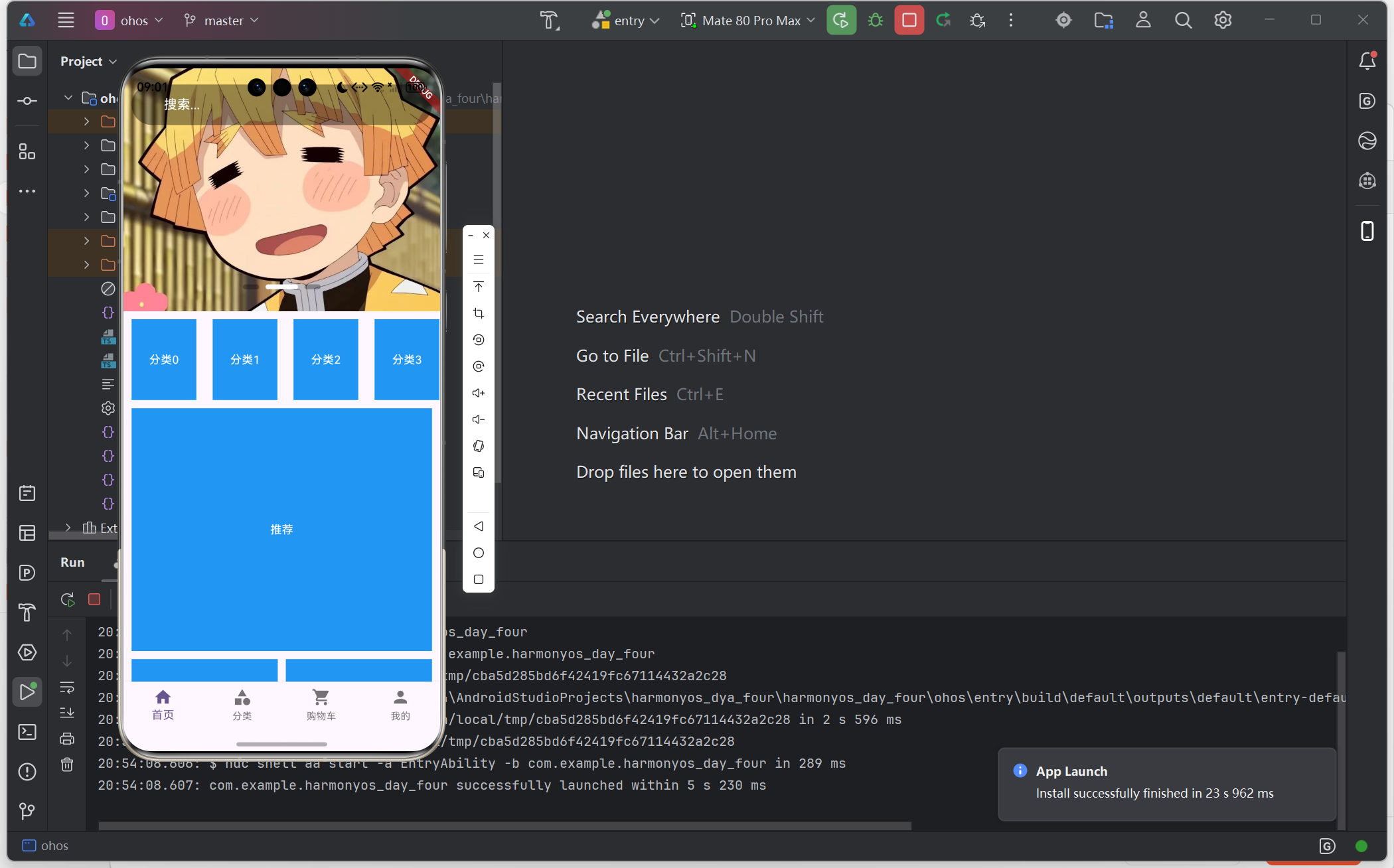Toggle scroll to end in Run console

tap(67, 713)
